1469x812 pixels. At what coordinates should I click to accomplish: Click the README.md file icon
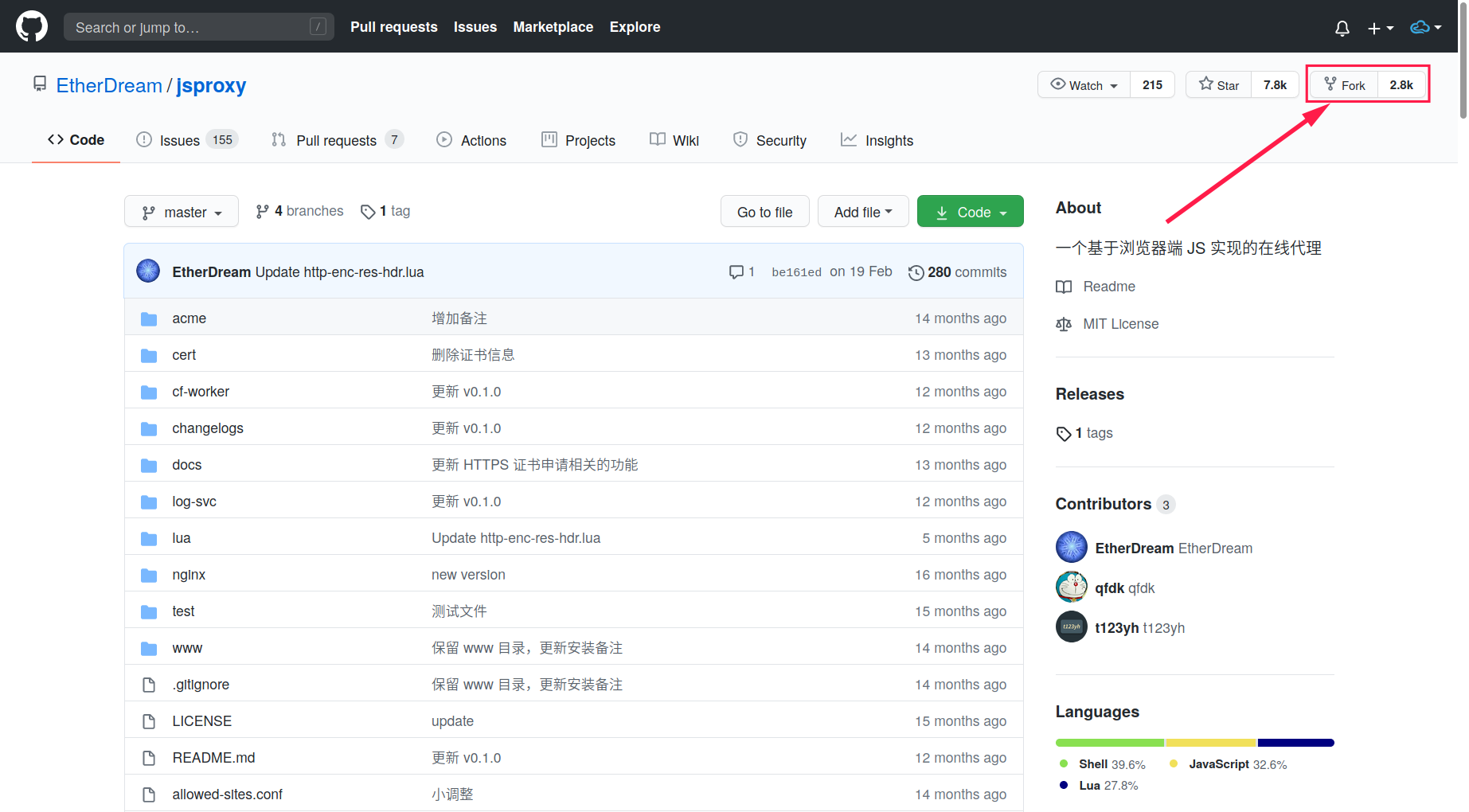pos(149,758)
